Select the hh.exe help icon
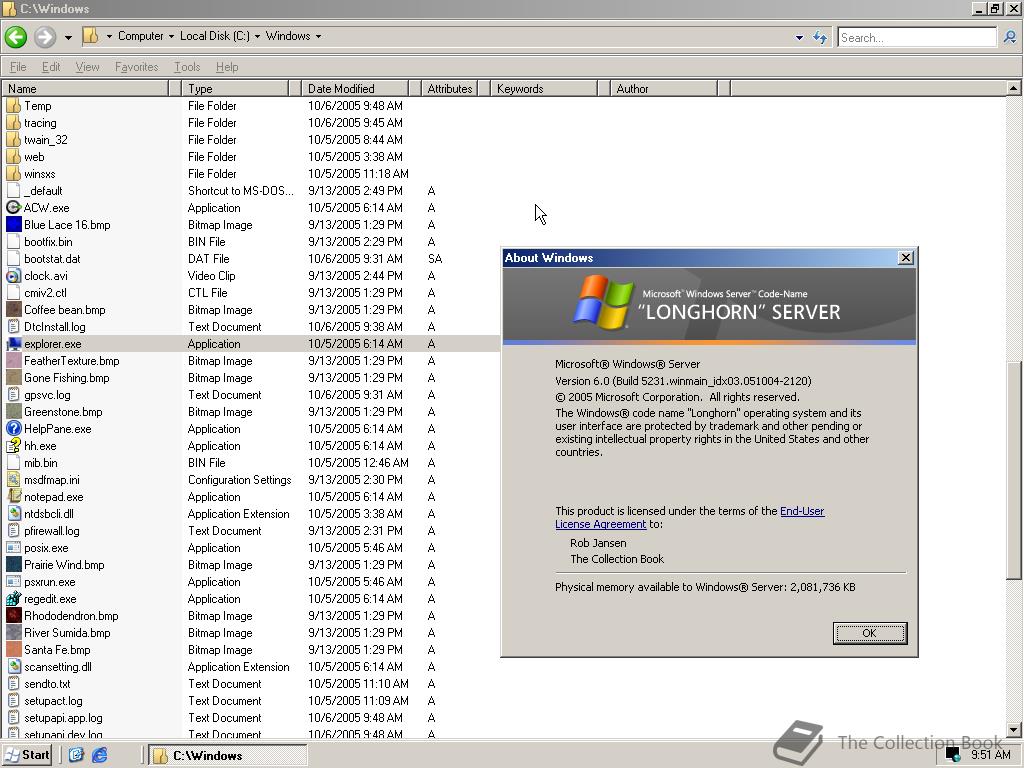This screenshot has width=1024, height=768. [x=14, y=445]
